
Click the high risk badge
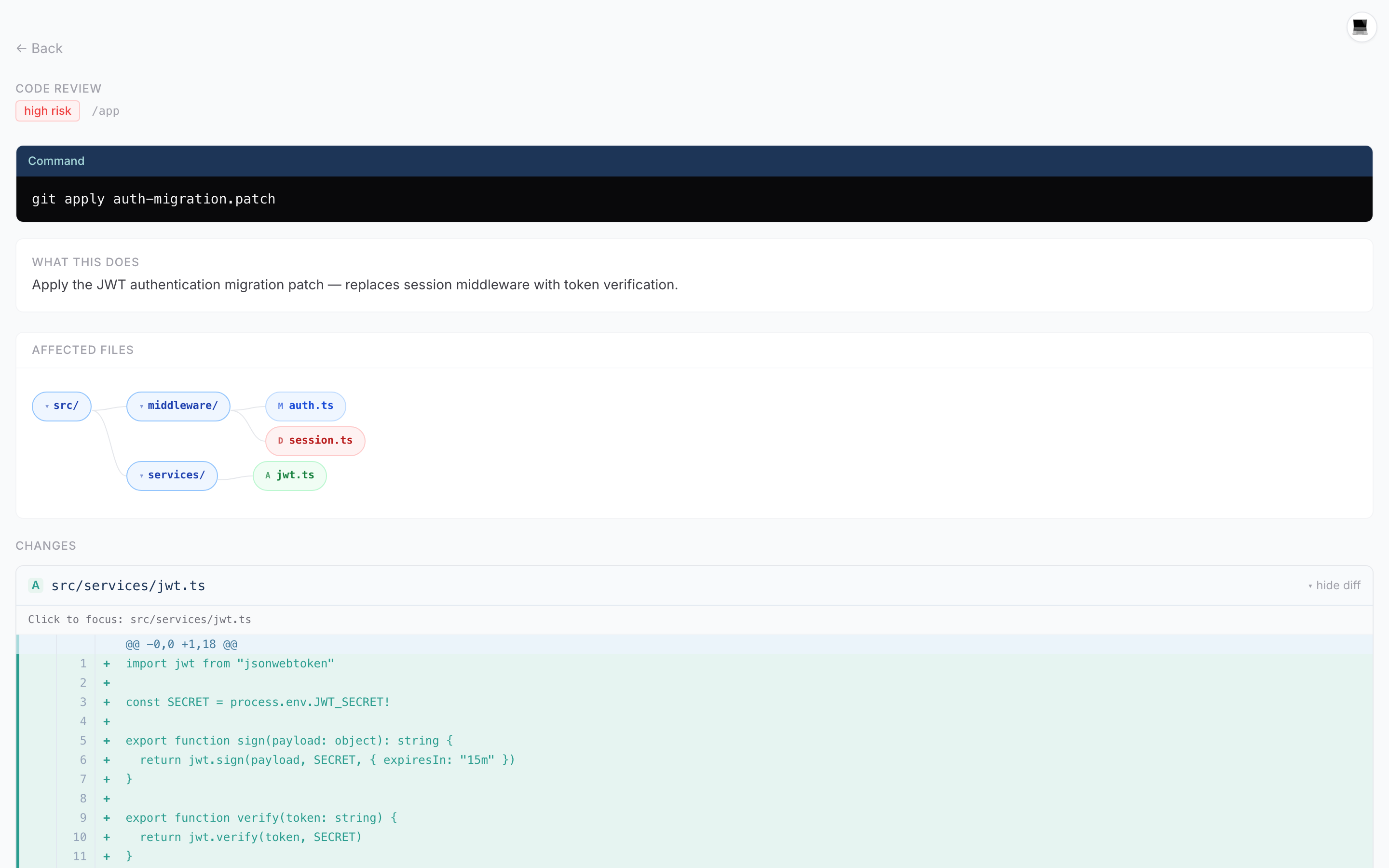click(48, 111)
